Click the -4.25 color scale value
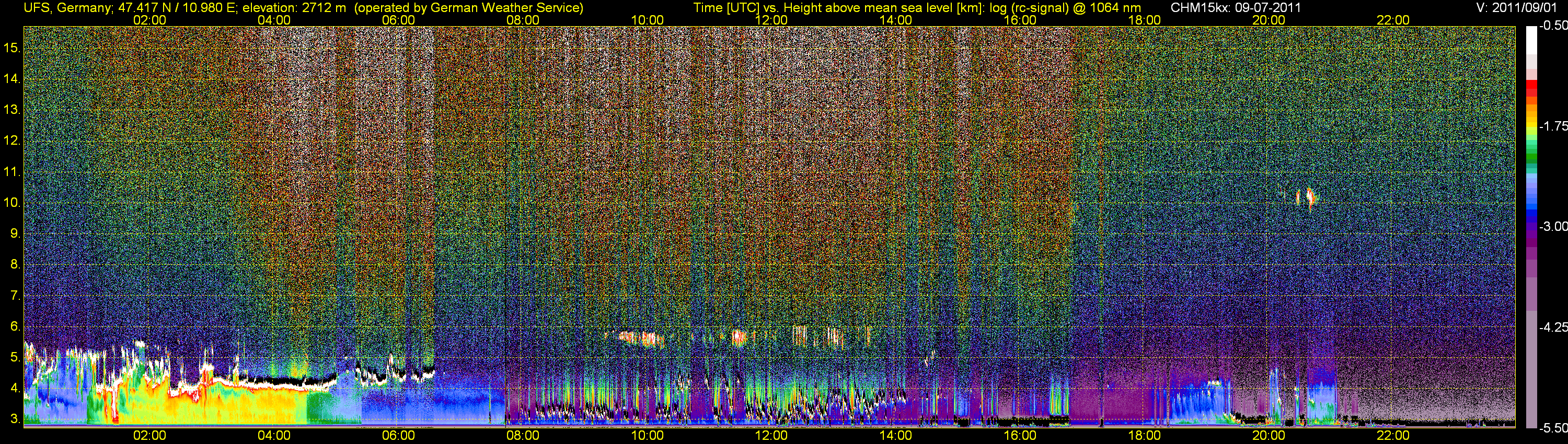Screen dimensions: 1568x444 tap(1553, 327)
